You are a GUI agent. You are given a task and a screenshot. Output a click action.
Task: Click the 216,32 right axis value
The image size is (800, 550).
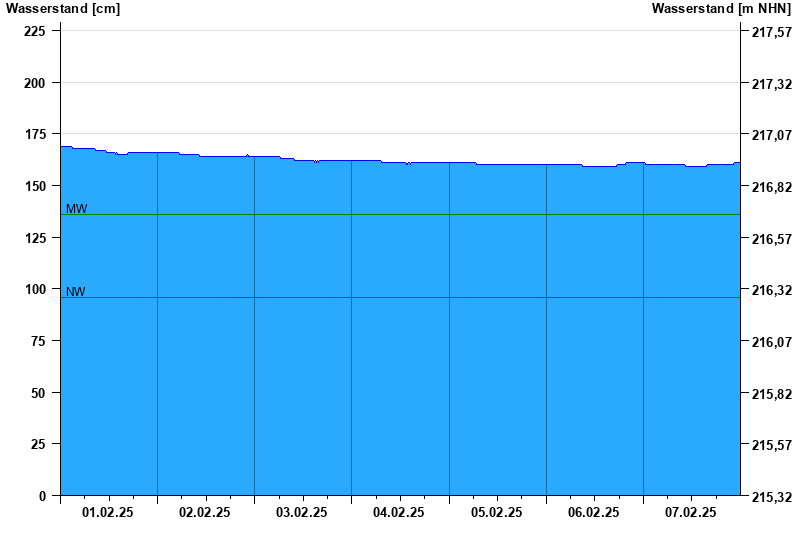click(x=772, y=290)
